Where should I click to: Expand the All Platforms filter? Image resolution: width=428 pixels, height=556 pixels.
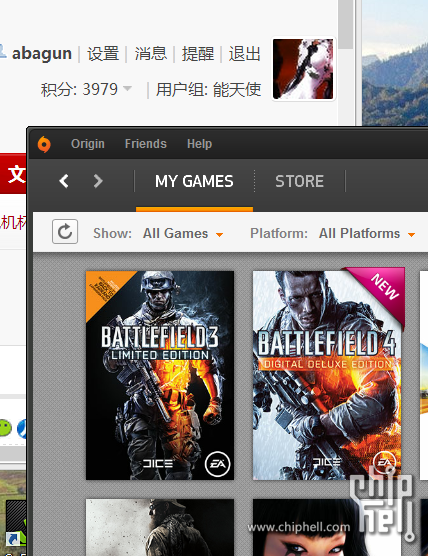pyautogui.click(x=367, y=233)
